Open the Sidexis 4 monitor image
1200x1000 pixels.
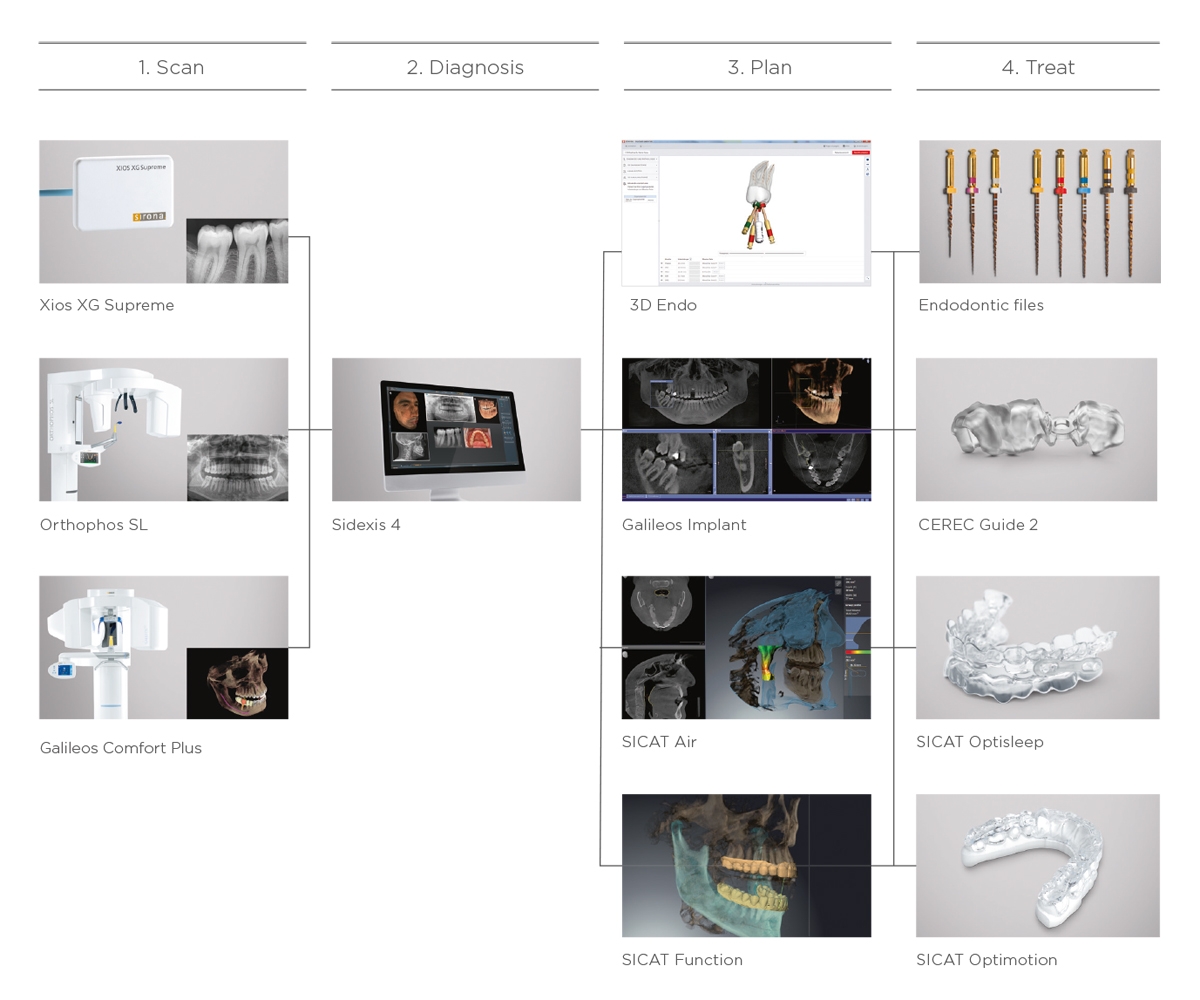pyautogui.click(x=456, y=430)
